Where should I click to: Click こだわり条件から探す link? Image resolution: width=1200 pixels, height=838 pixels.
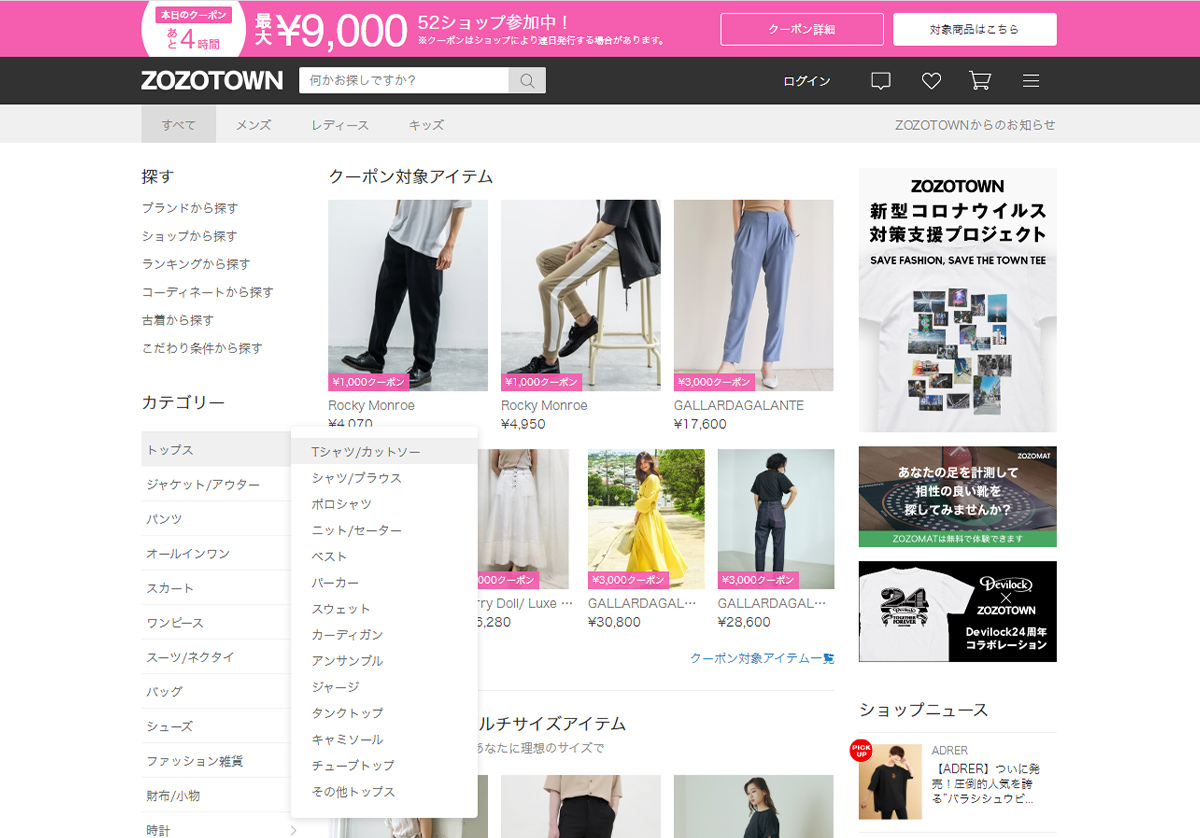[202, 348]
